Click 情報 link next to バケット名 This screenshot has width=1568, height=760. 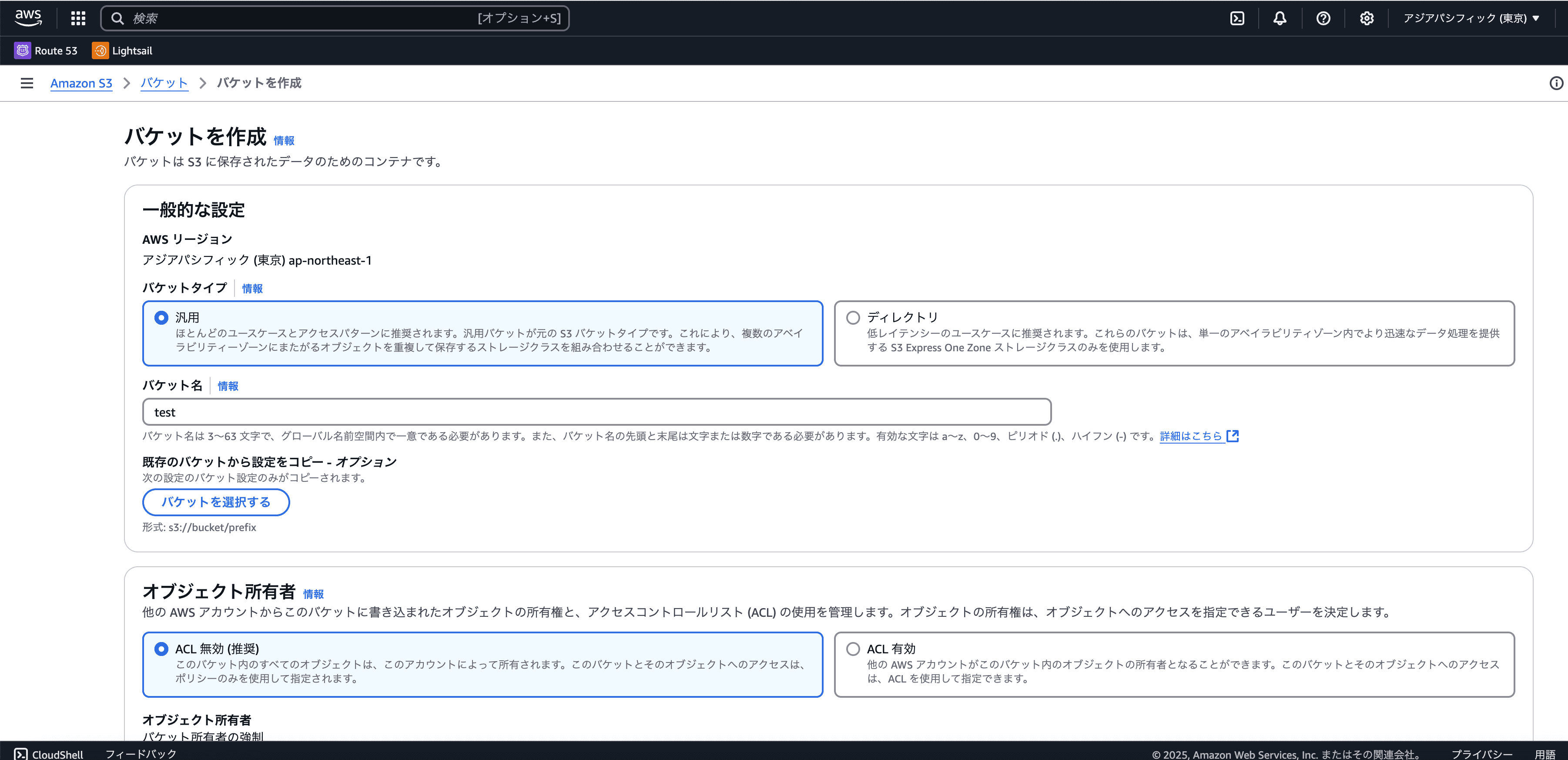click(228, 386)
